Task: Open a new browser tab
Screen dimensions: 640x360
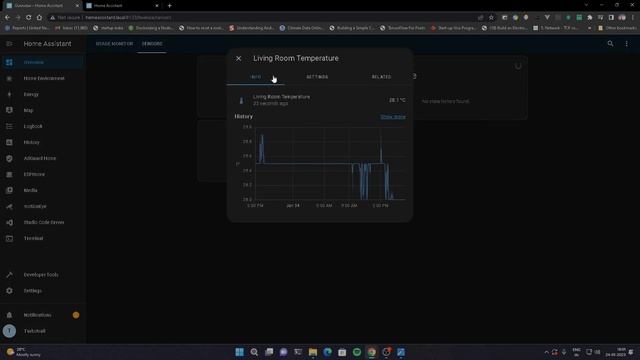Action: 169,6
